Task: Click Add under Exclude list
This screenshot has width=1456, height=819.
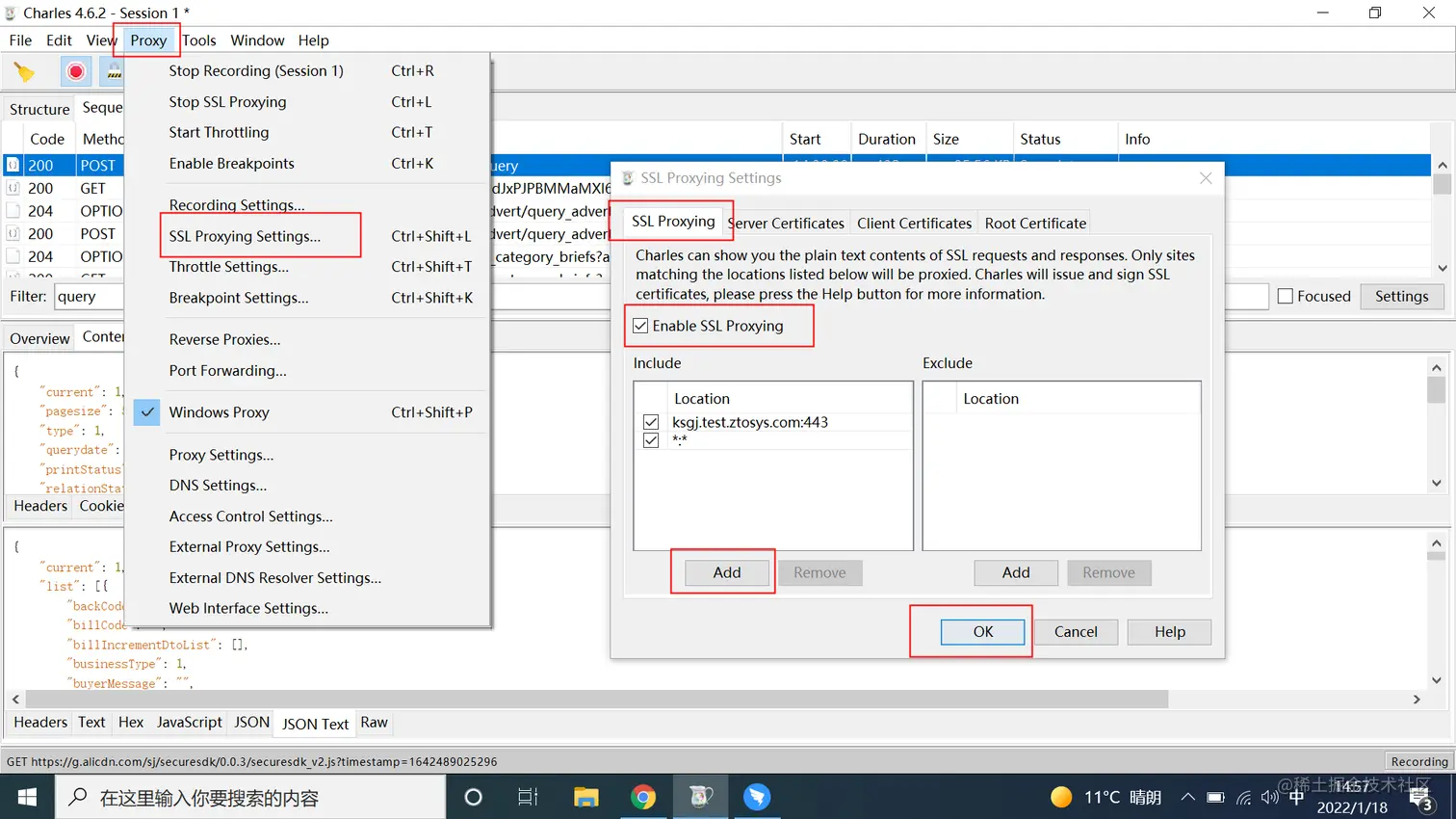Action: point(1016,572)
